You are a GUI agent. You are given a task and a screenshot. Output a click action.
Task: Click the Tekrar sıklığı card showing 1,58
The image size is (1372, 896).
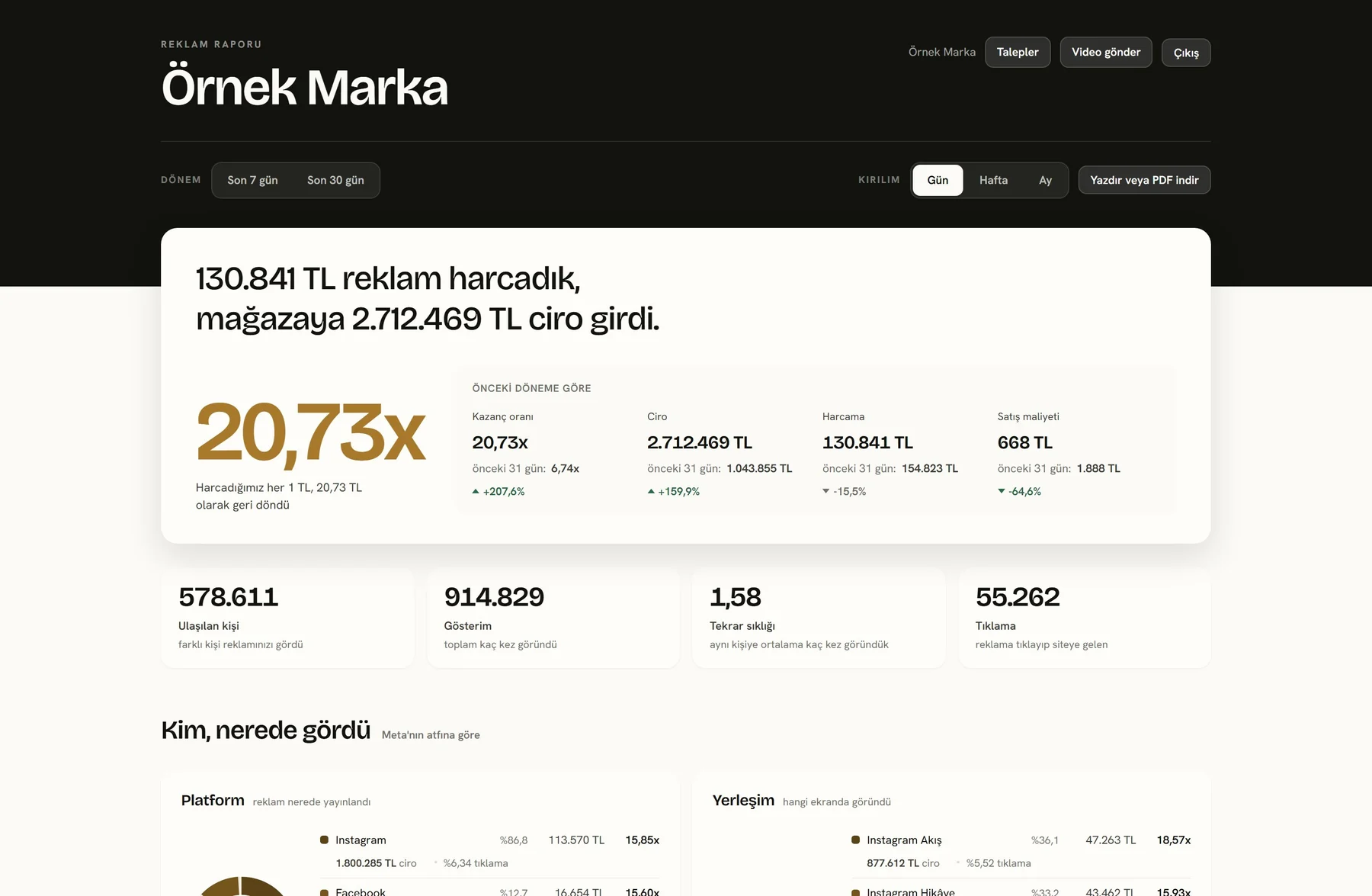point(819,618)
